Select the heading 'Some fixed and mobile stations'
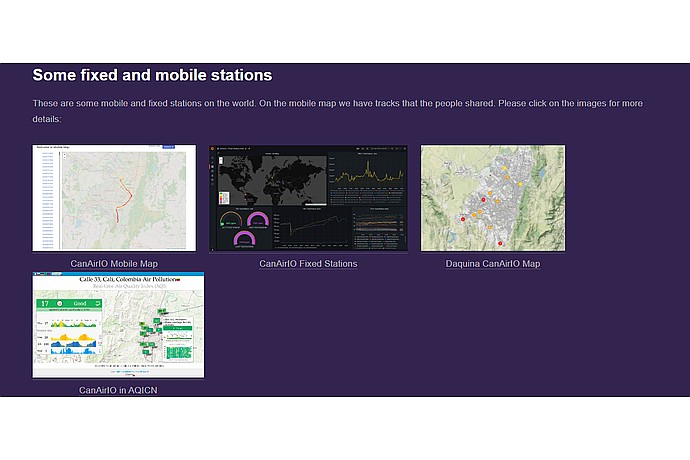 tap(152, 75)
